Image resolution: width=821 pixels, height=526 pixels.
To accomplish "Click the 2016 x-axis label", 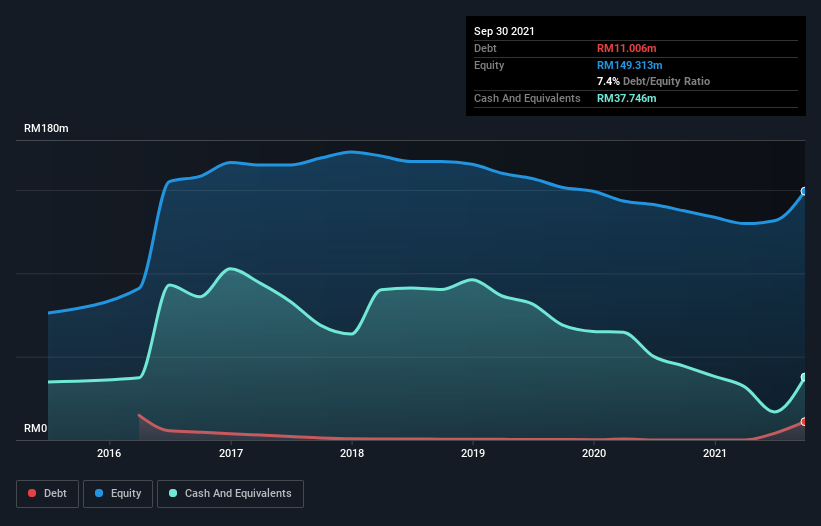I will (109, 453).
